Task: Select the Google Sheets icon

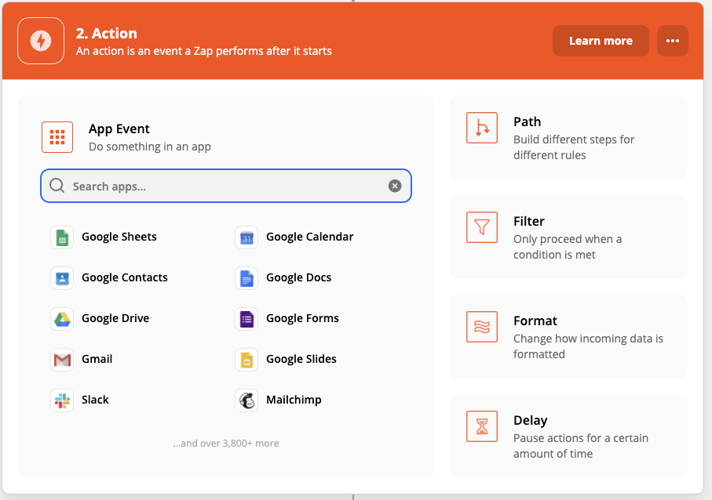Action: [x=62, y=237]
